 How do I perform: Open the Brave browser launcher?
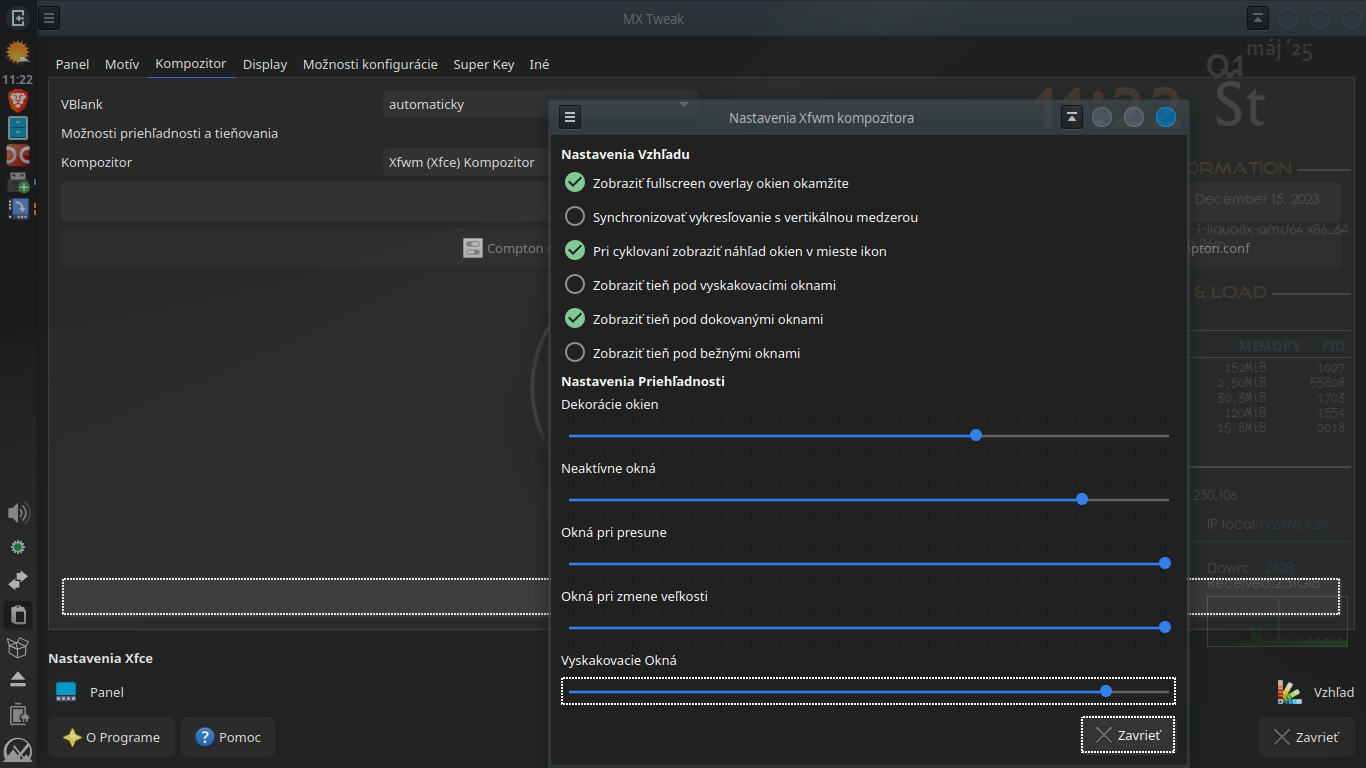pyautogui.click(x=18, y=100)
